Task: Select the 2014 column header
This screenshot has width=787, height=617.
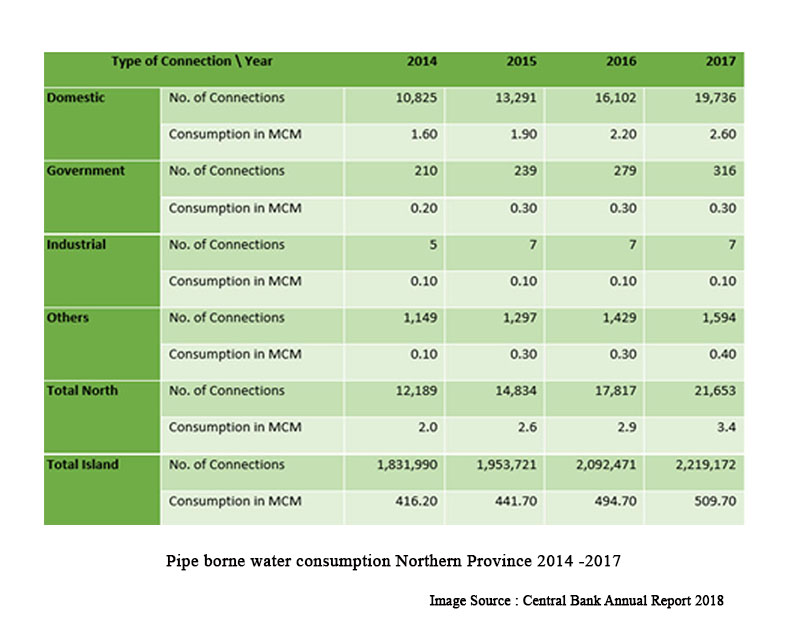Action: (x=421, y=61)
